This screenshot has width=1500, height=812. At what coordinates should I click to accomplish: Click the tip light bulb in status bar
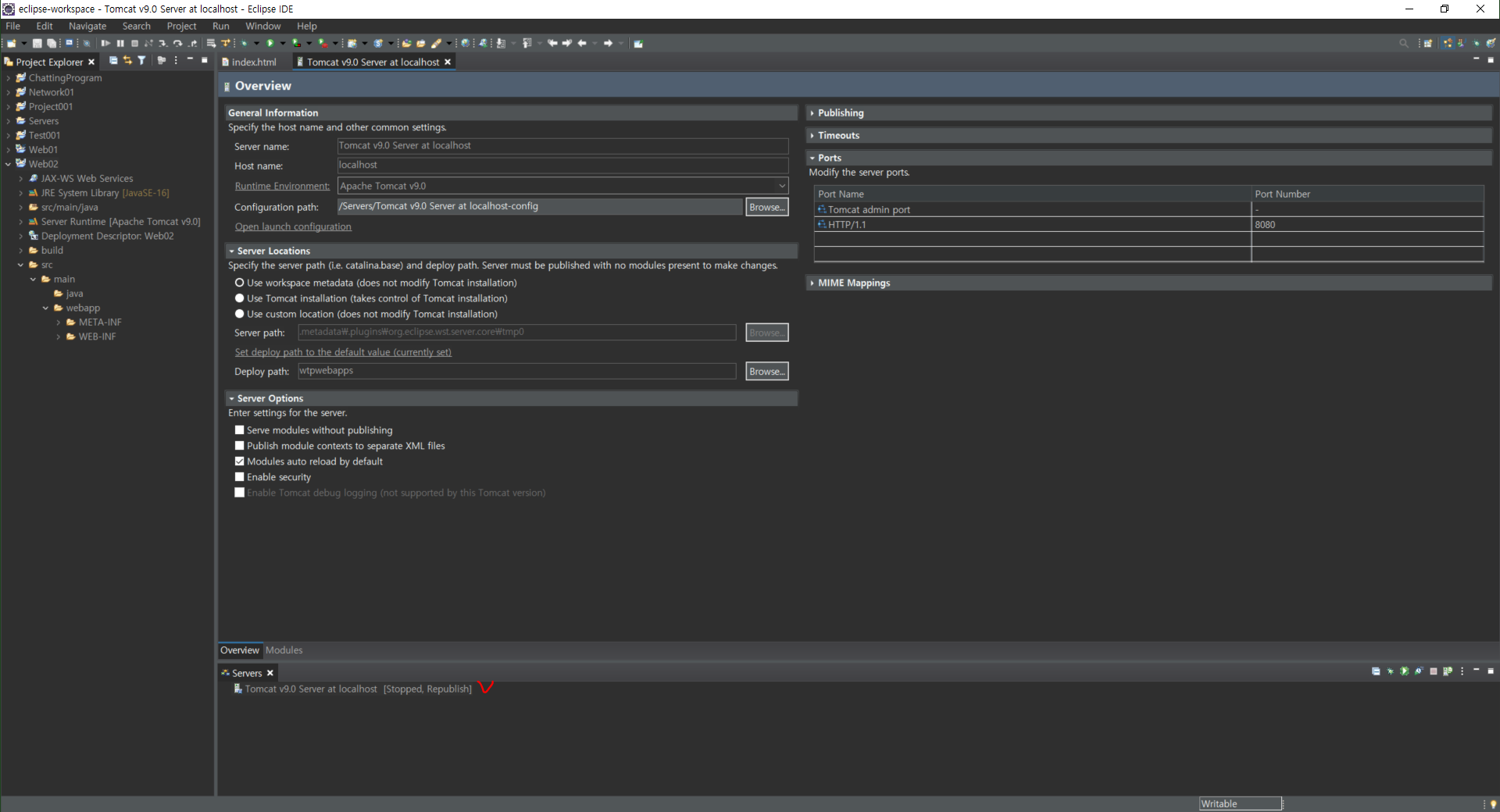pos(1493,804)
